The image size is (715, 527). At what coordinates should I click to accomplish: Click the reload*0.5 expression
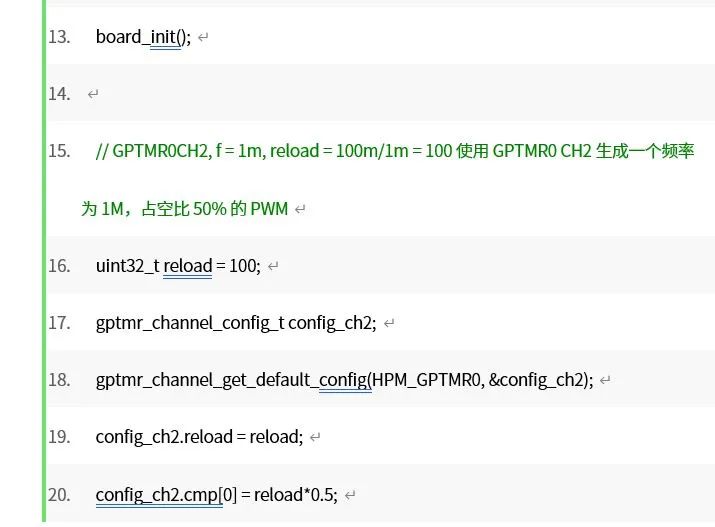pyautogui.click(x=296, y=494)
